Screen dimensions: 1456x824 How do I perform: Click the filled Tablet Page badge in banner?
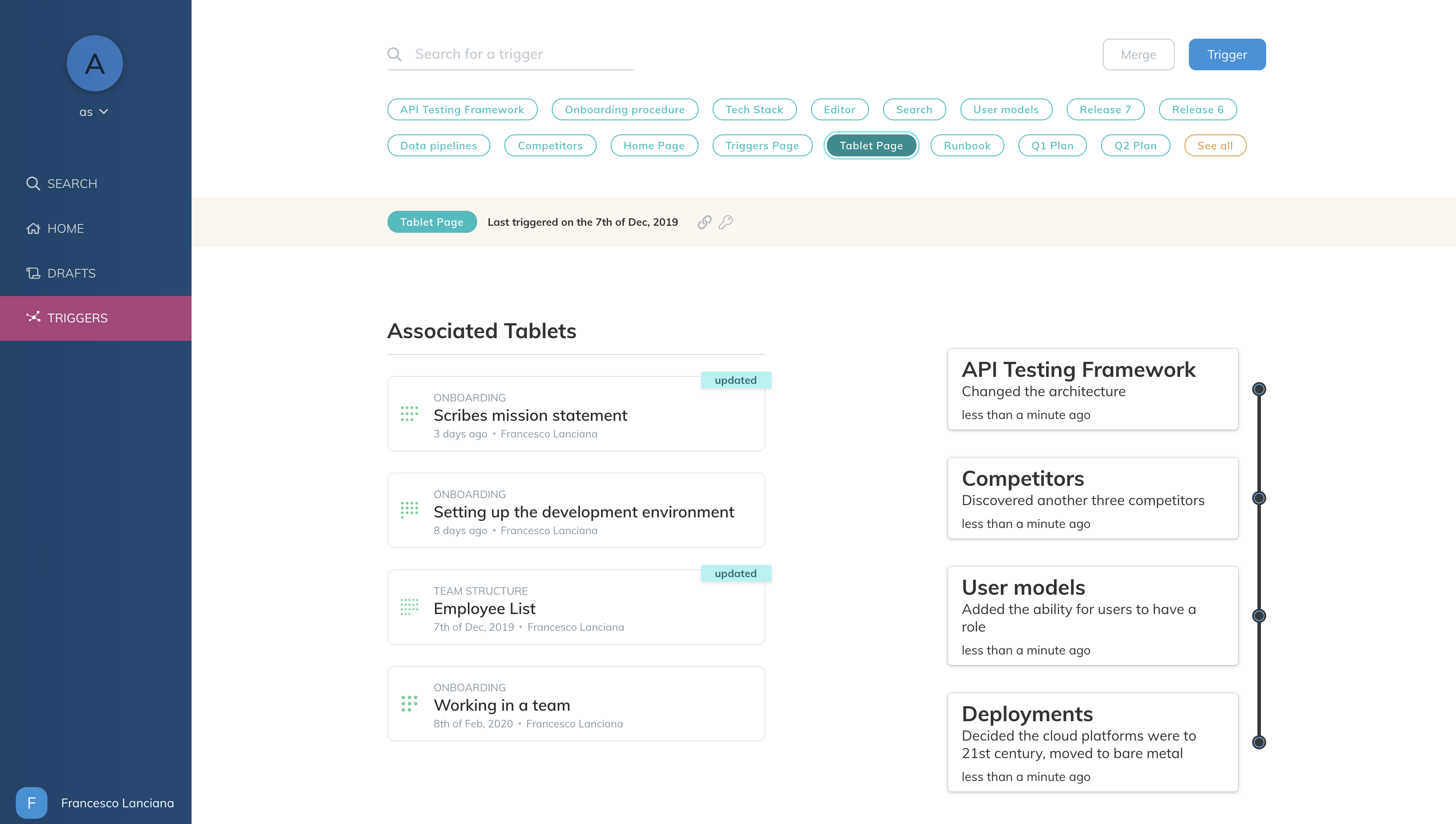tap(431, 222)
